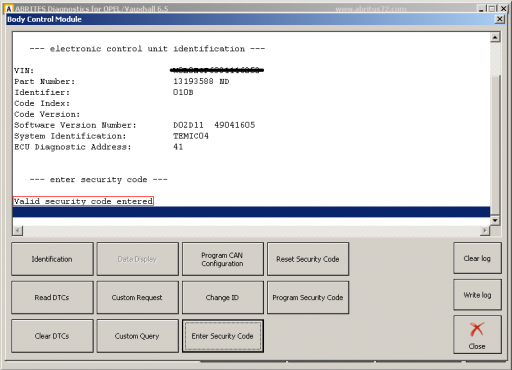Click 'VIN:' label in log

[x=24, y=70]
